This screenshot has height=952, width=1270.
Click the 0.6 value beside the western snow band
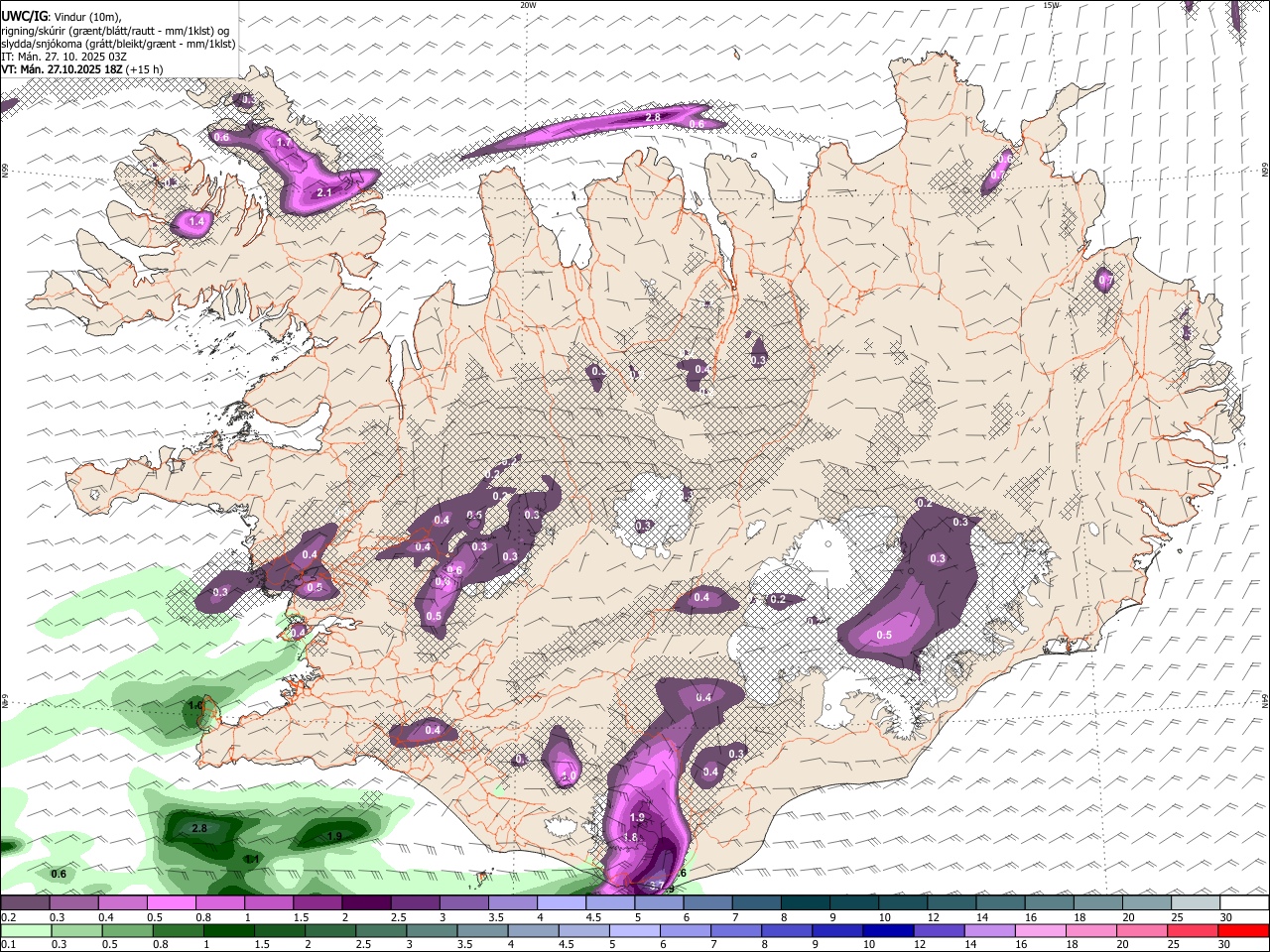221,137
